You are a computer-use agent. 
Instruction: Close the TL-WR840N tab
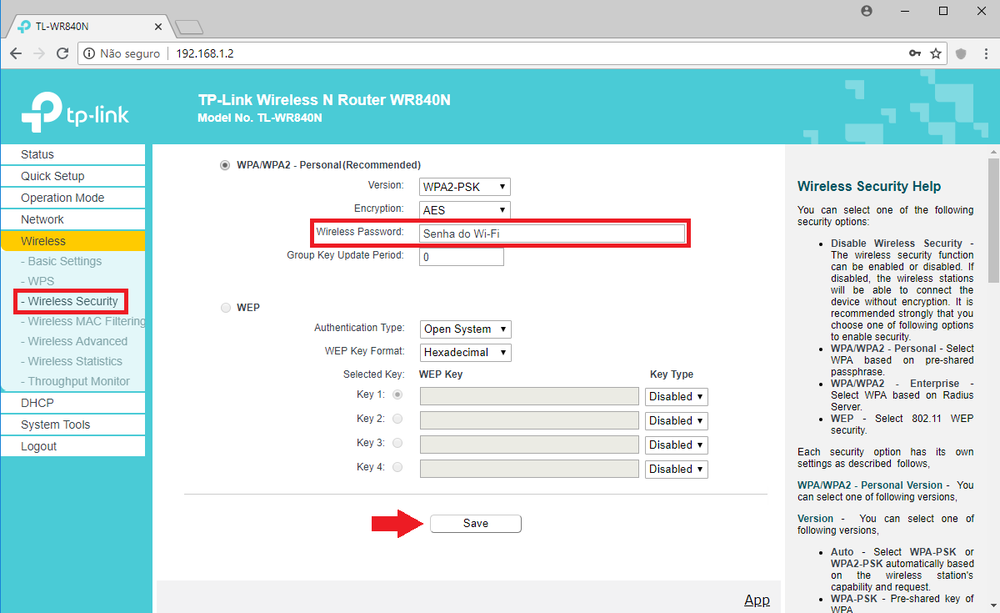pos(158,27)
